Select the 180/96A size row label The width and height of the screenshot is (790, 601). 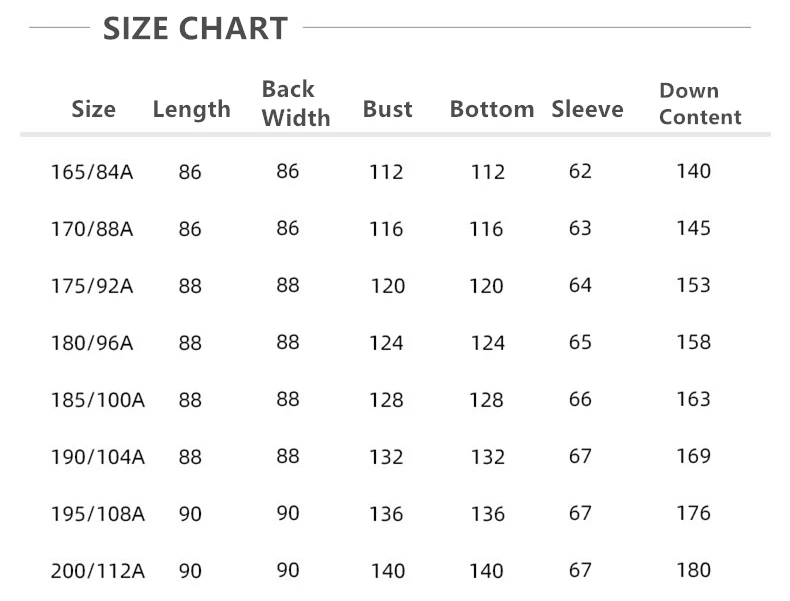(92, 343)
